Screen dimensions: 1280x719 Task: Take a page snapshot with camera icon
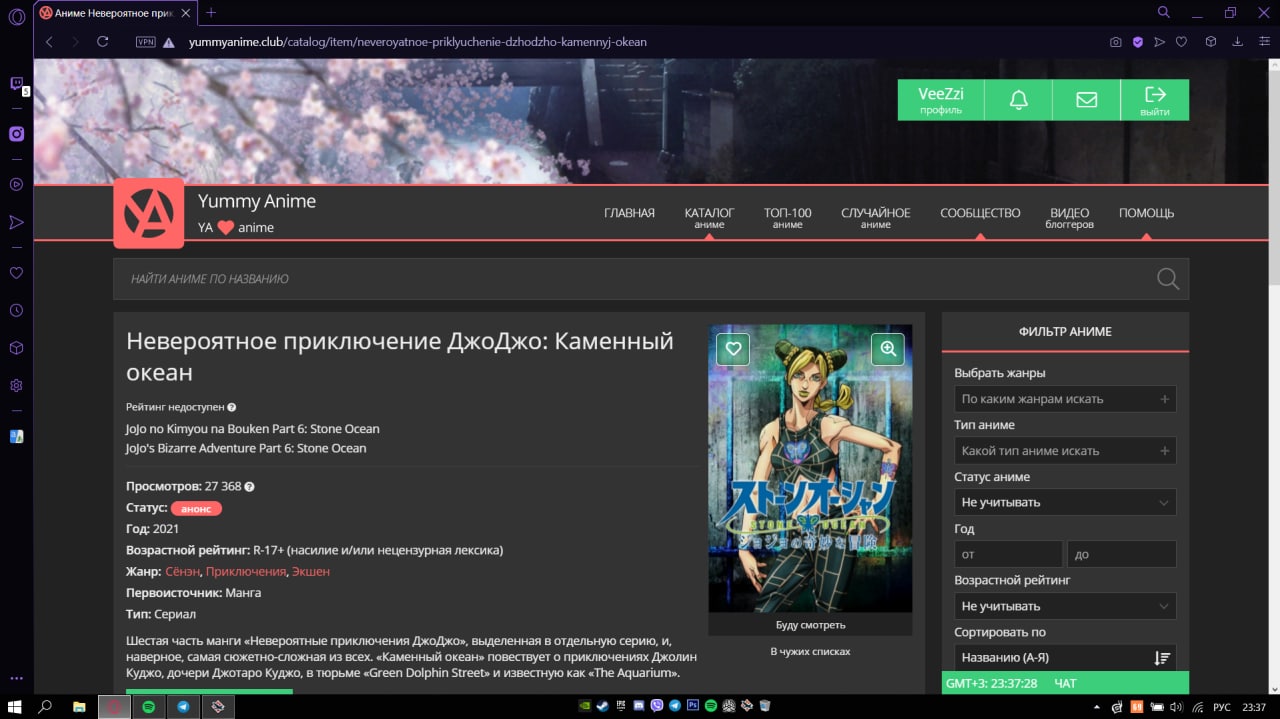pos(1116,42)
